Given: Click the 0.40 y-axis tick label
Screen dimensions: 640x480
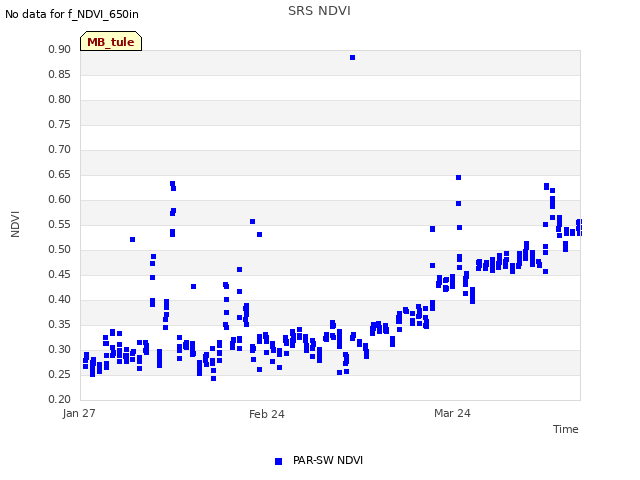Looking at the screenshot, I should 60,300.
